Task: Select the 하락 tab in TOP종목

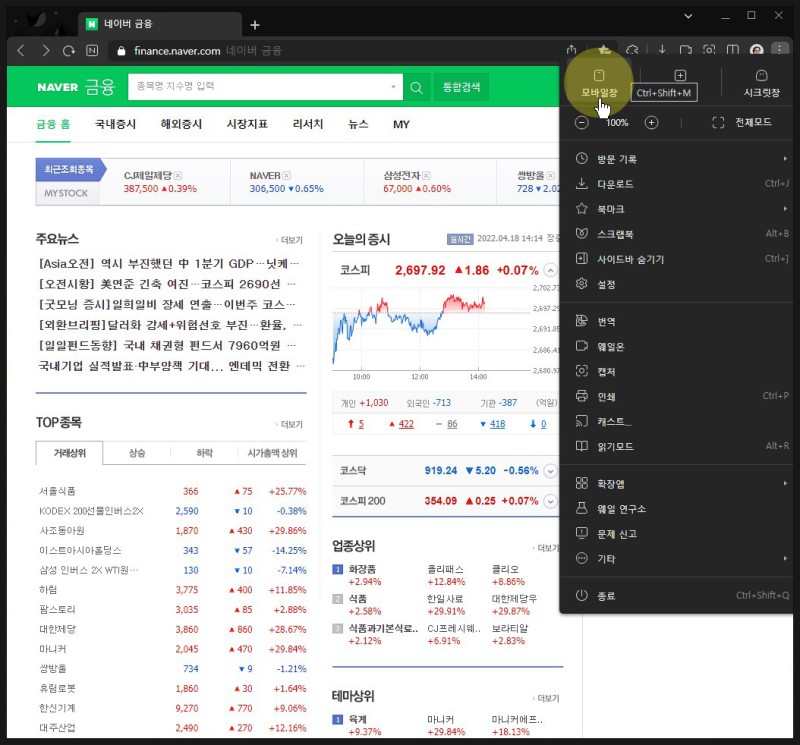Action: click(205, 453)
